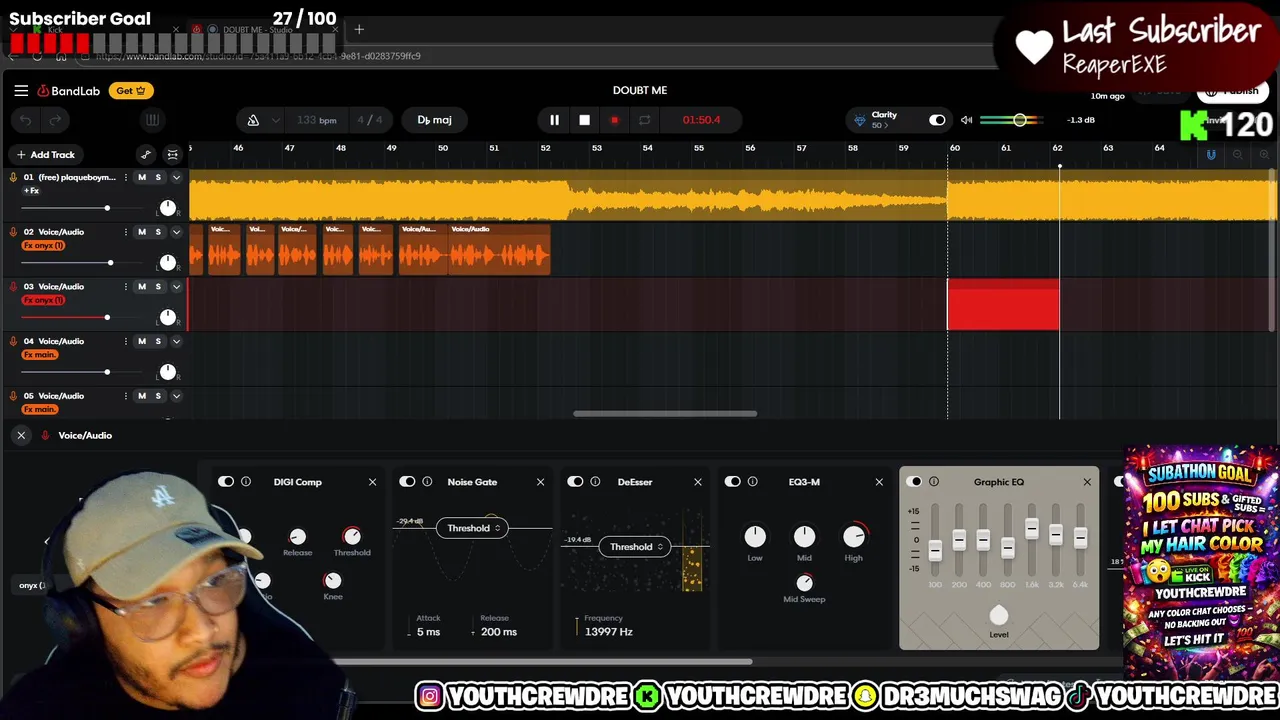Close the DIGI Comp effect
Viewport: 1280px width, 720px height.
point(372,482)
